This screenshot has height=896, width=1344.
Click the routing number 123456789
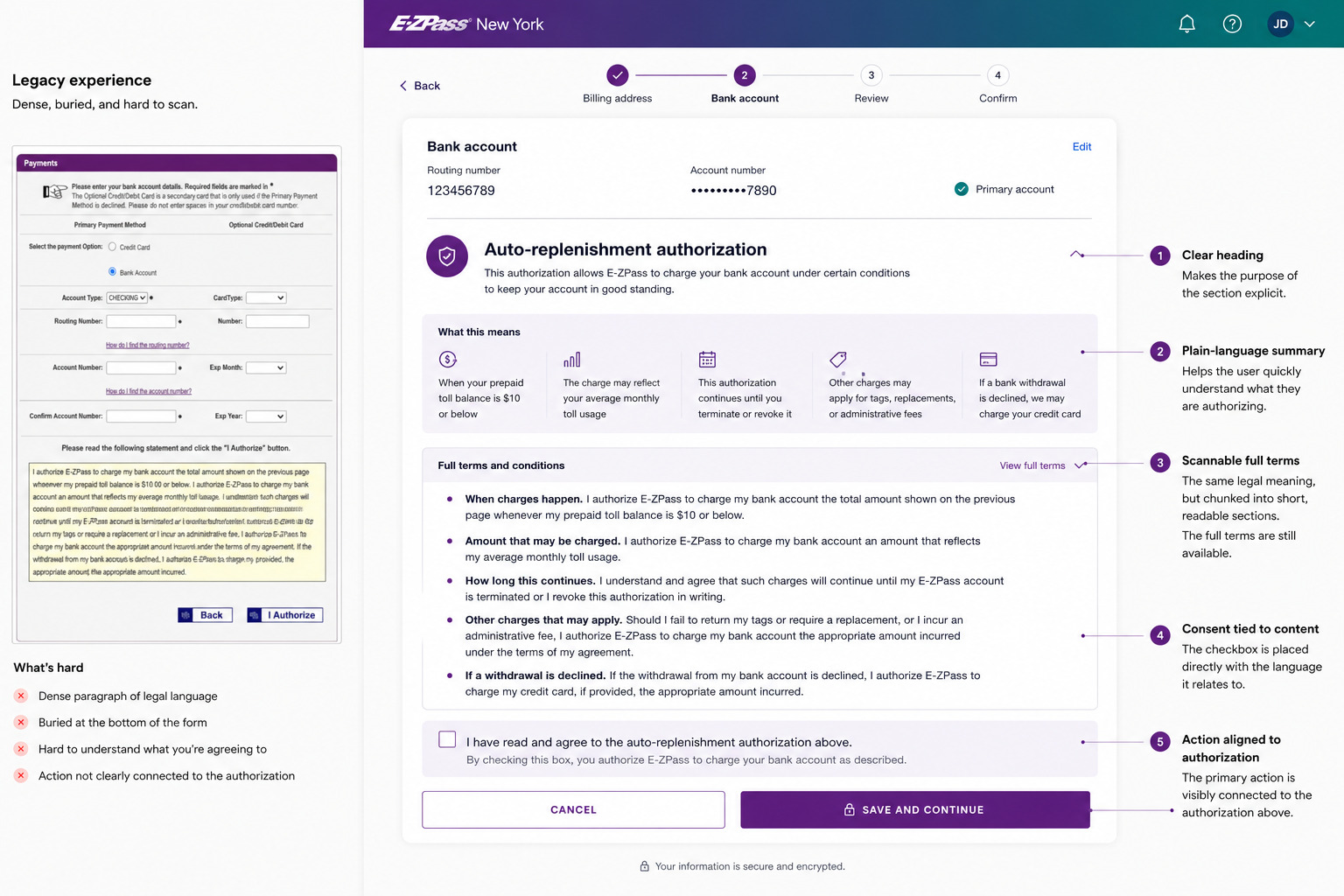[x=461, y=191]
